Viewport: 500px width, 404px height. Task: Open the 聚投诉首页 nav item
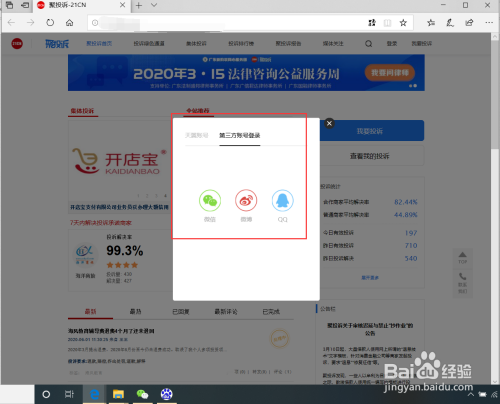pos(99,43)
